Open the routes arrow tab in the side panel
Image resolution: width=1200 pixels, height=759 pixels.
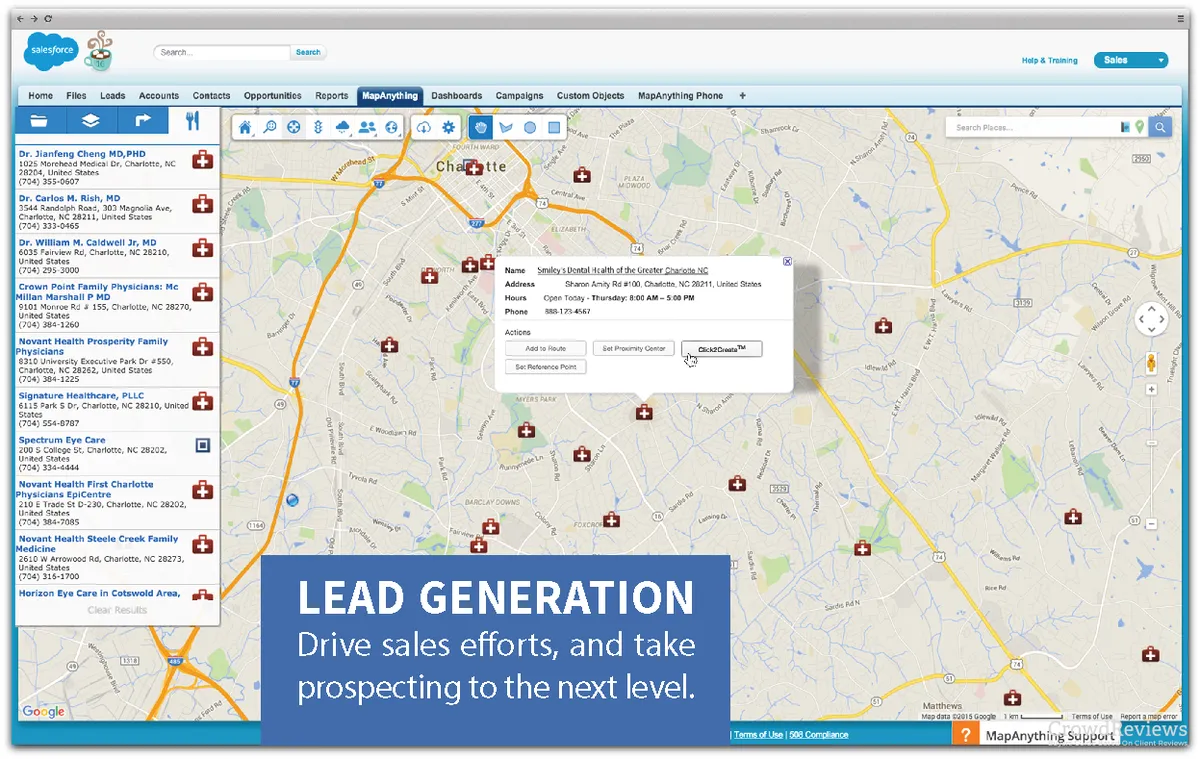pos(142,122)
